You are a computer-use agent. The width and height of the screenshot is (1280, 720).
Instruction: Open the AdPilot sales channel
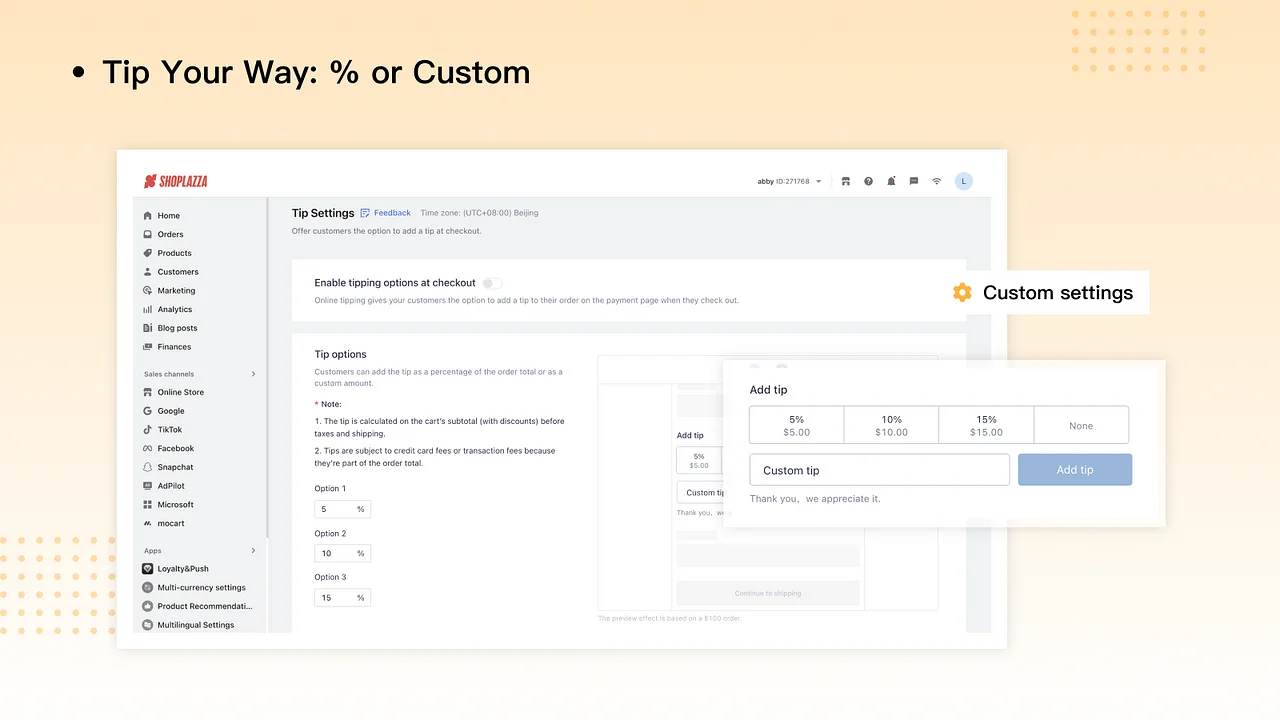tap(171, 485)
